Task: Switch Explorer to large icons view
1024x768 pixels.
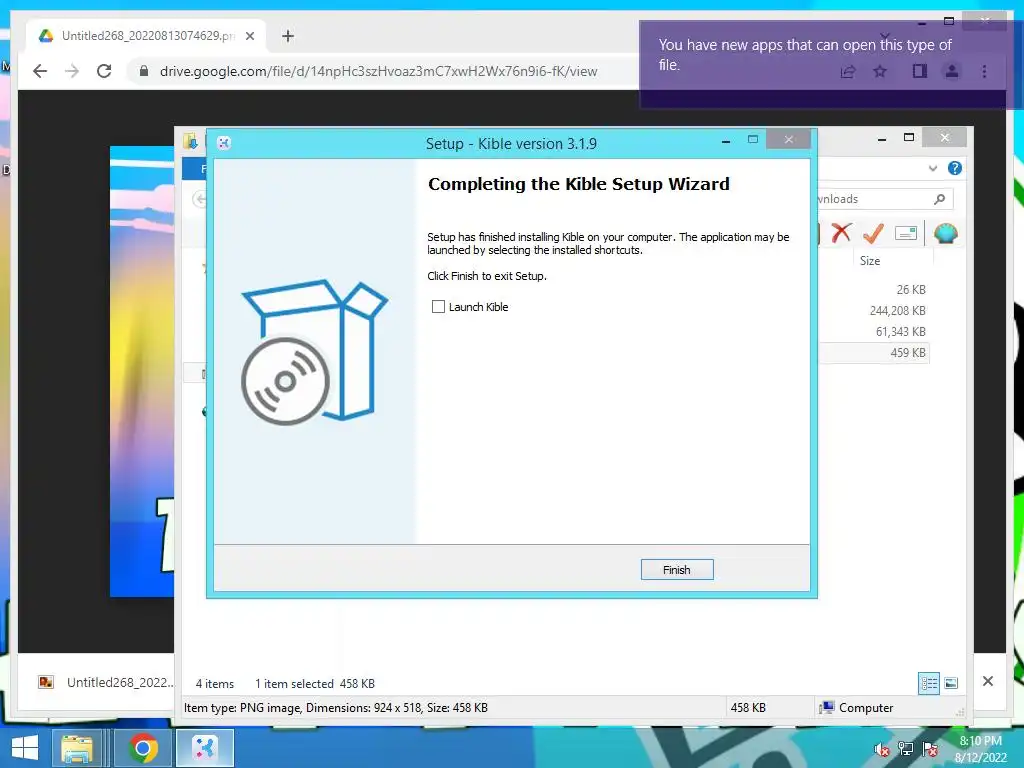Action: [951, 684]
